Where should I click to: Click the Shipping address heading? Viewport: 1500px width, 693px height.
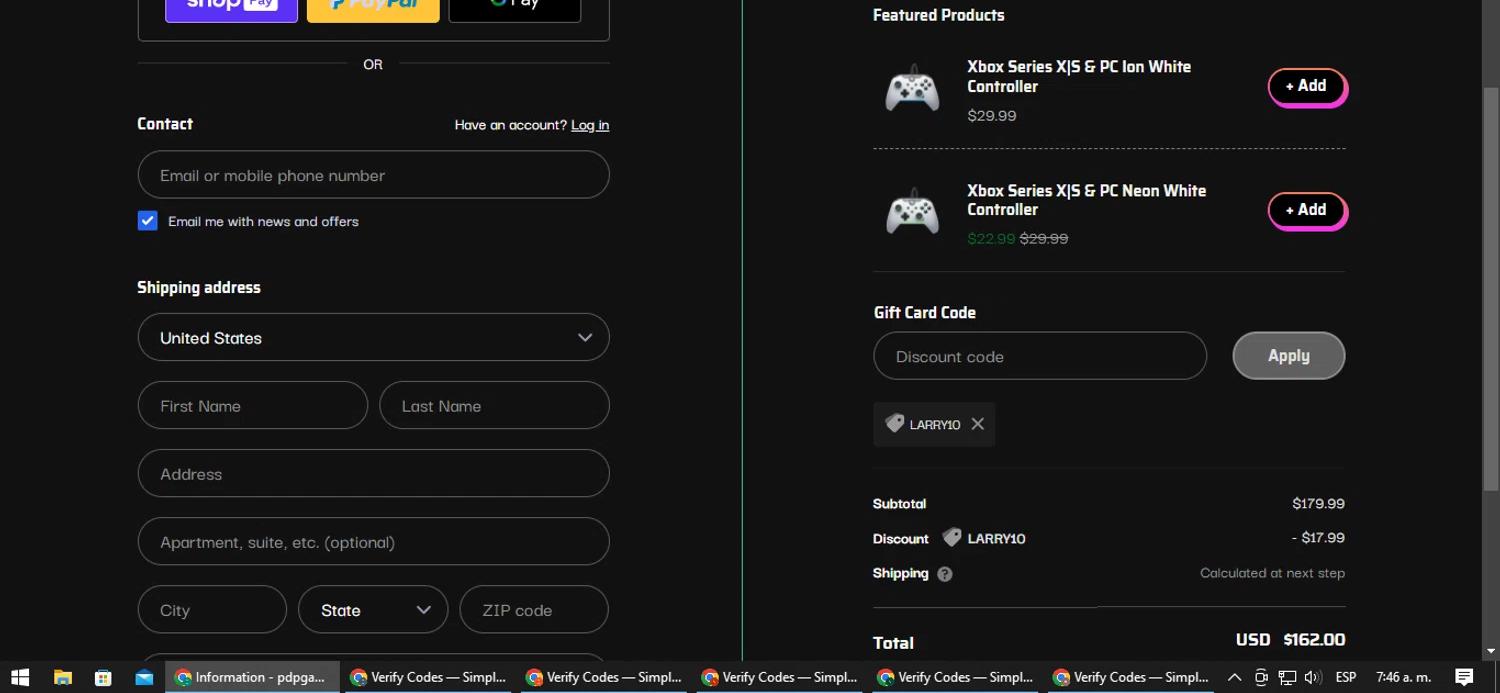pos(198,287)
